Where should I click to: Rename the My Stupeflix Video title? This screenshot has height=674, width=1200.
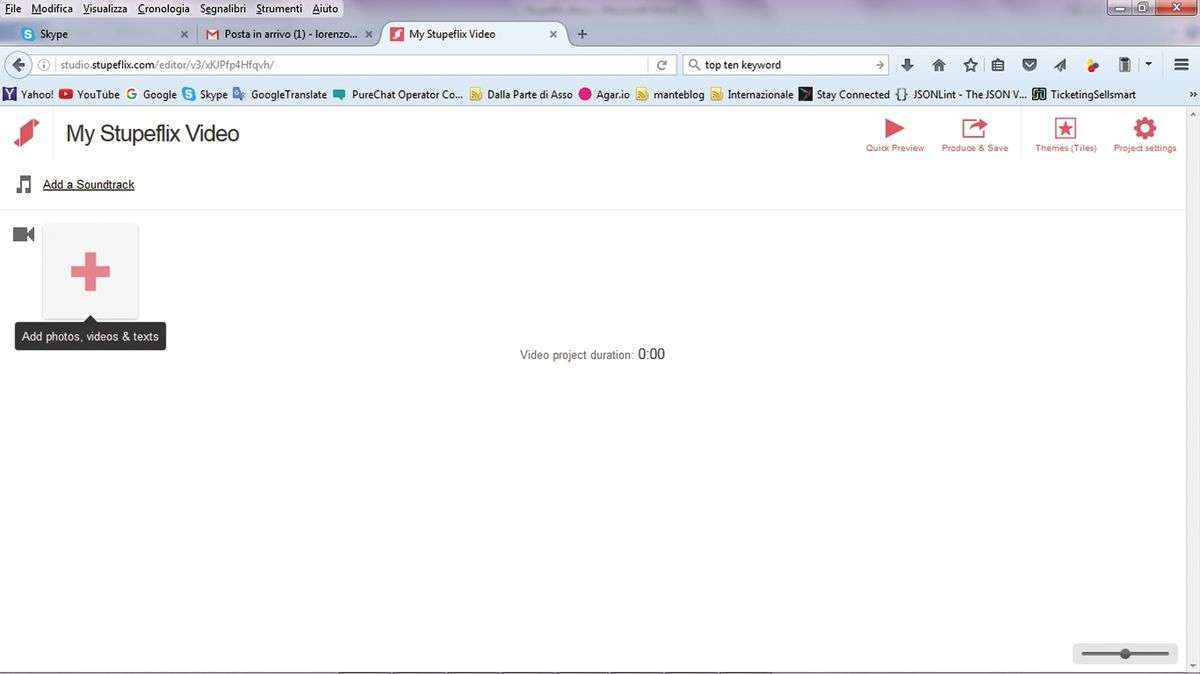coord(152,134)
